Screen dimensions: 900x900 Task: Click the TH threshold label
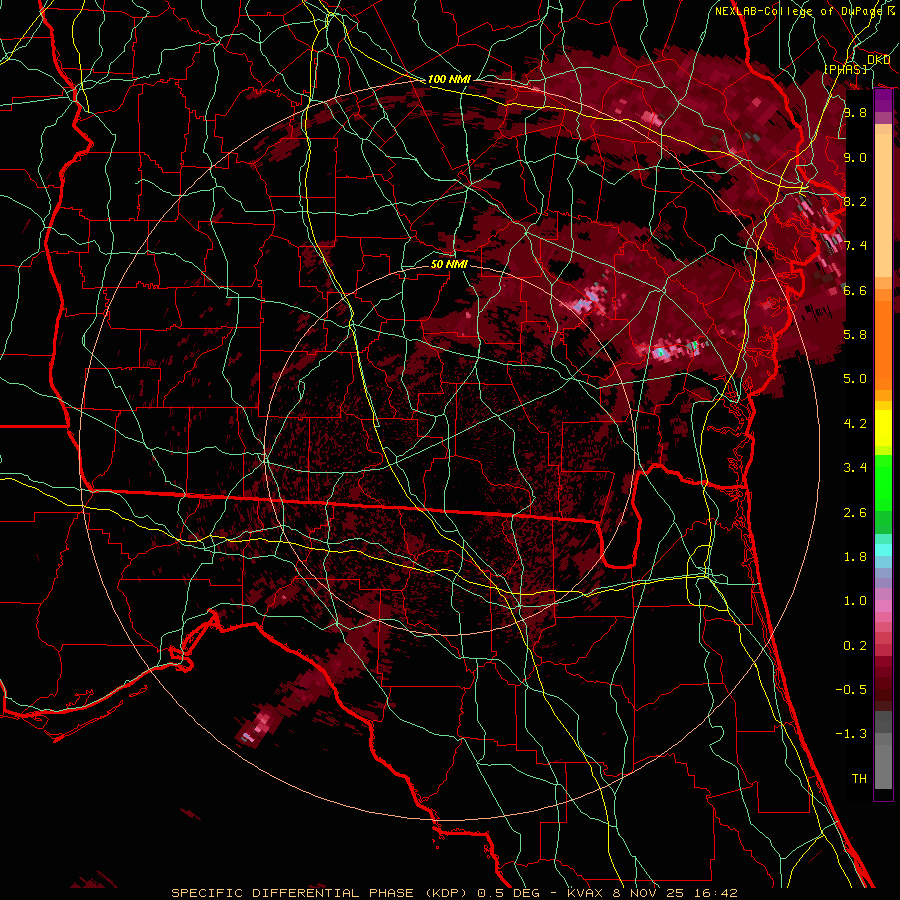859,779
